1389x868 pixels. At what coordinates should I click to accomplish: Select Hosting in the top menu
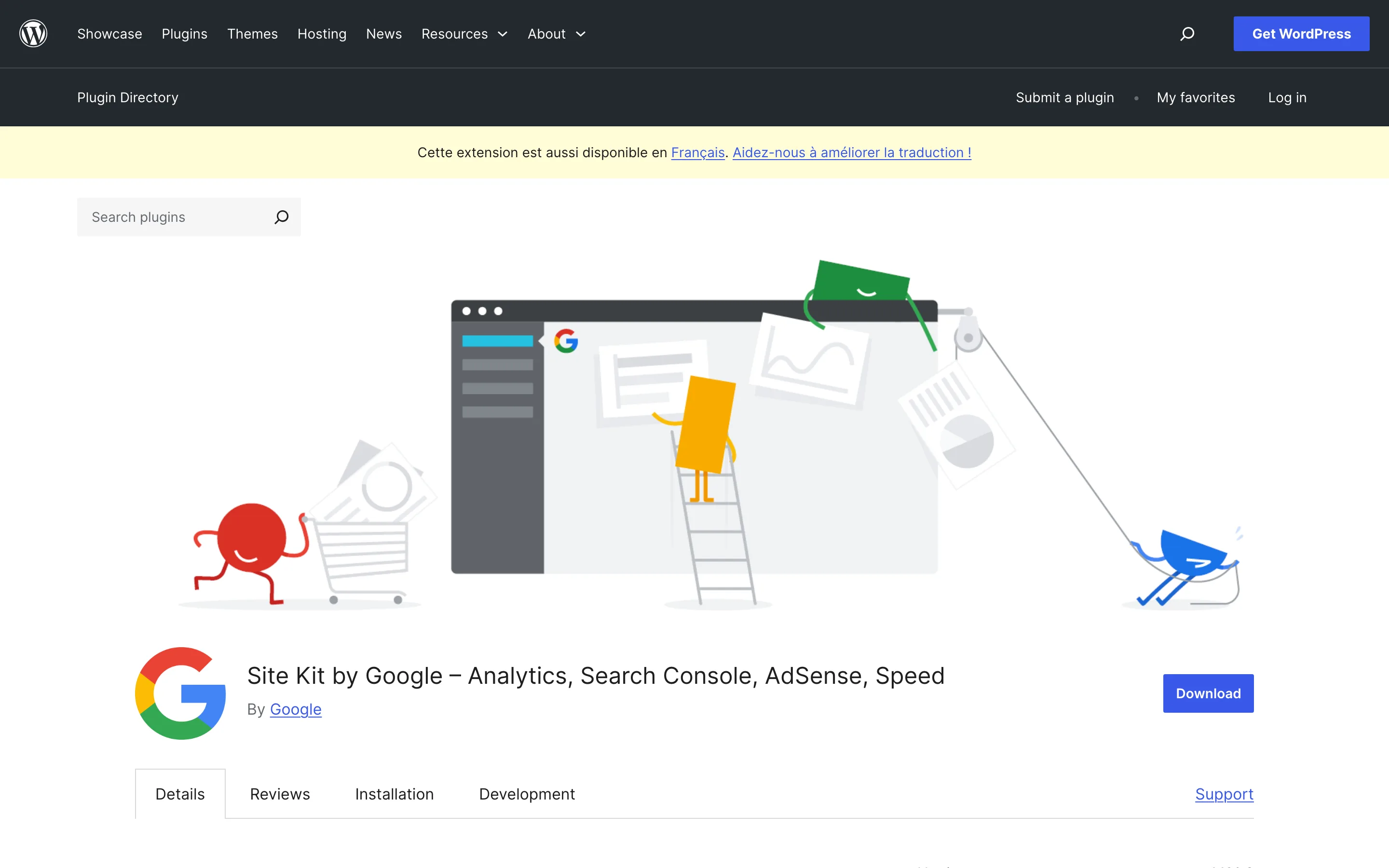(322, 34)
